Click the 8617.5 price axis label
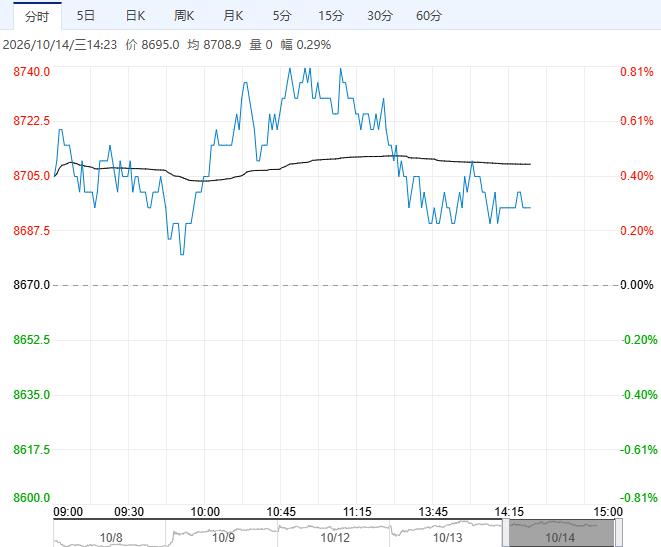Image resolution: width=661 pixels, height=547 pixels. click(x=31, y=450)
